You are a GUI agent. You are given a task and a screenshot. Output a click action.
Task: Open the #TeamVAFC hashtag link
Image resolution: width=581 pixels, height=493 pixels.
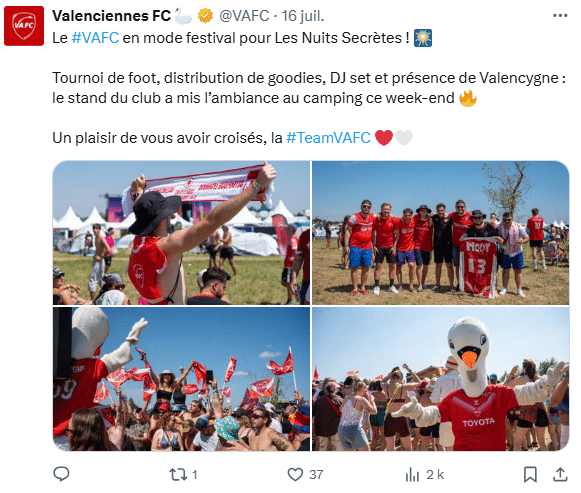coord(328,138)
